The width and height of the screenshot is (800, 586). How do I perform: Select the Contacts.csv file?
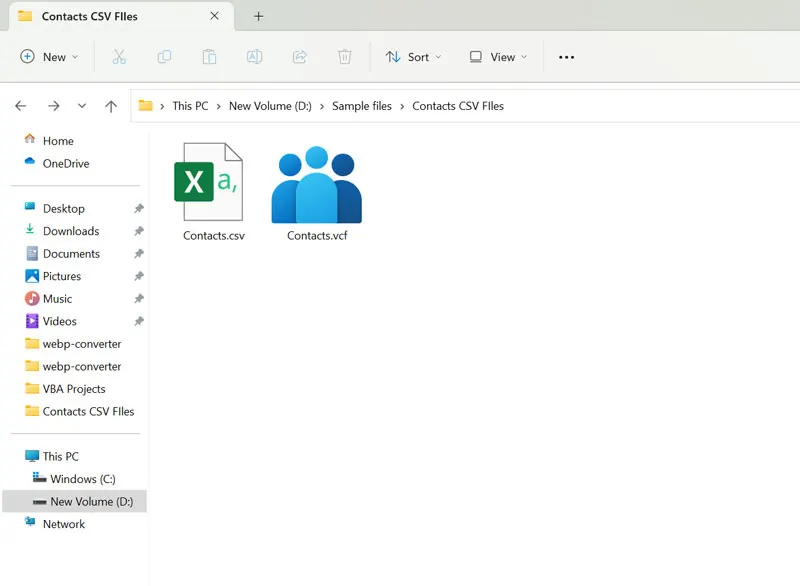coord(212,192)
